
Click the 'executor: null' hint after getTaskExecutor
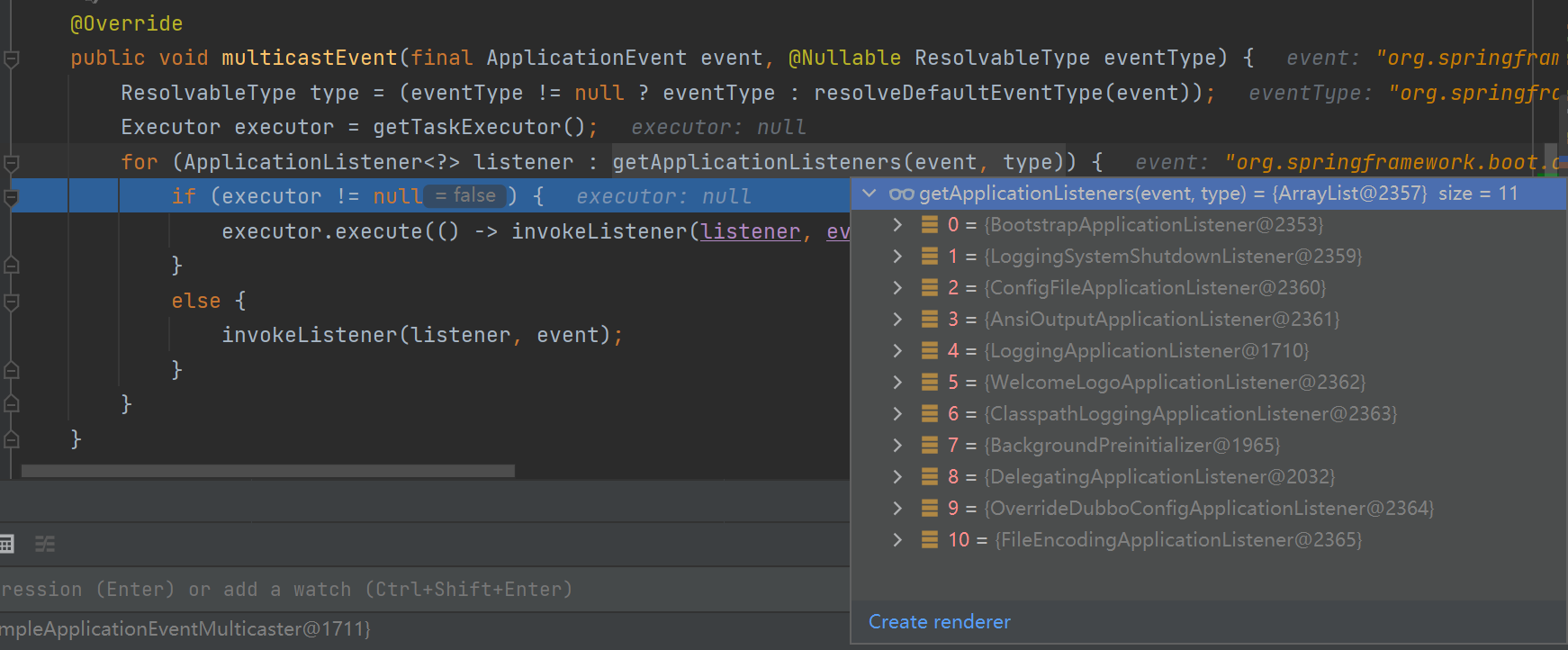(x=718, y=128)
